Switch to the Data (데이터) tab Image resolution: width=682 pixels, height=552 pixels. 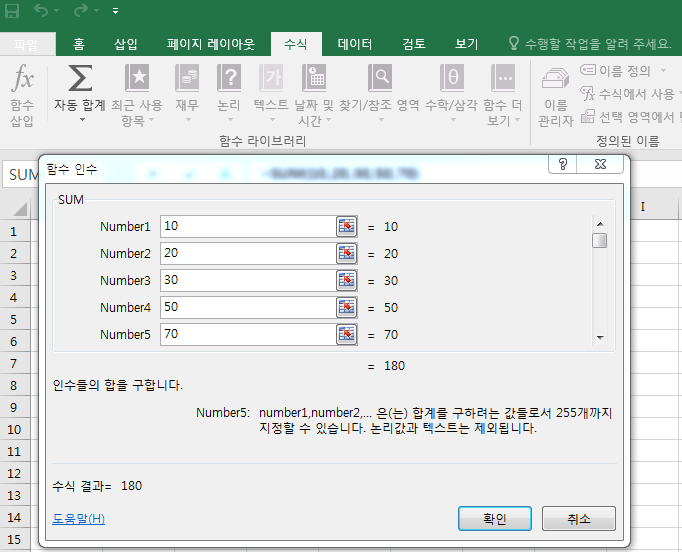tap(355, 44)
